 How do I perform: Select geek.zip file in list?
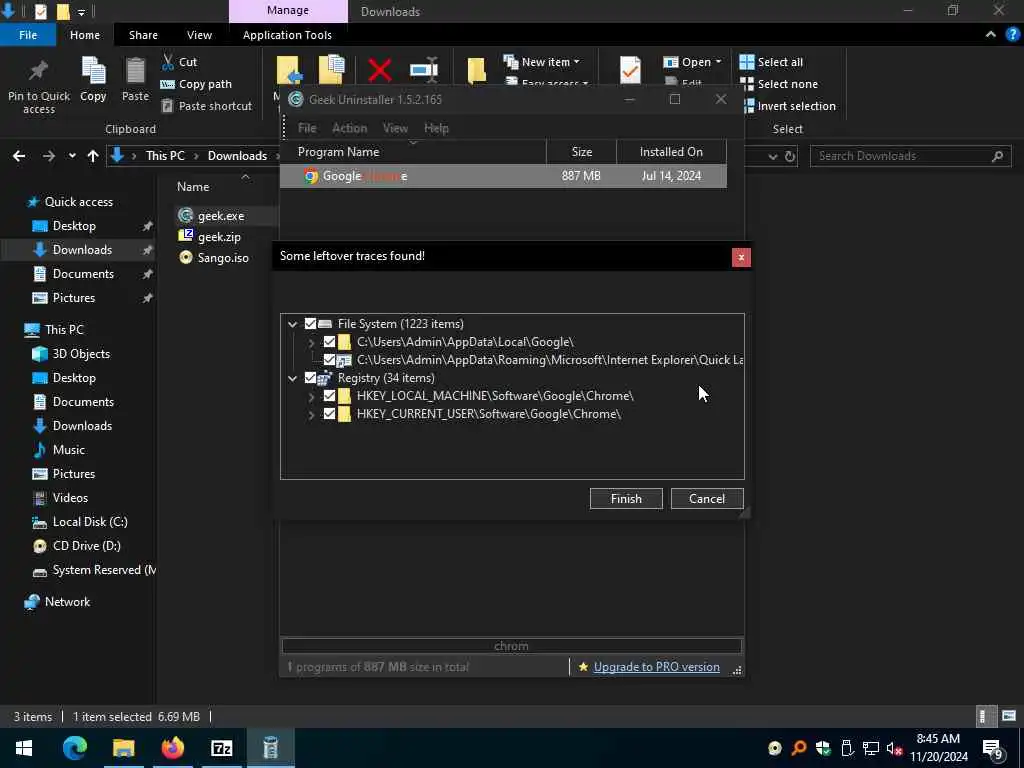(210, 236)
